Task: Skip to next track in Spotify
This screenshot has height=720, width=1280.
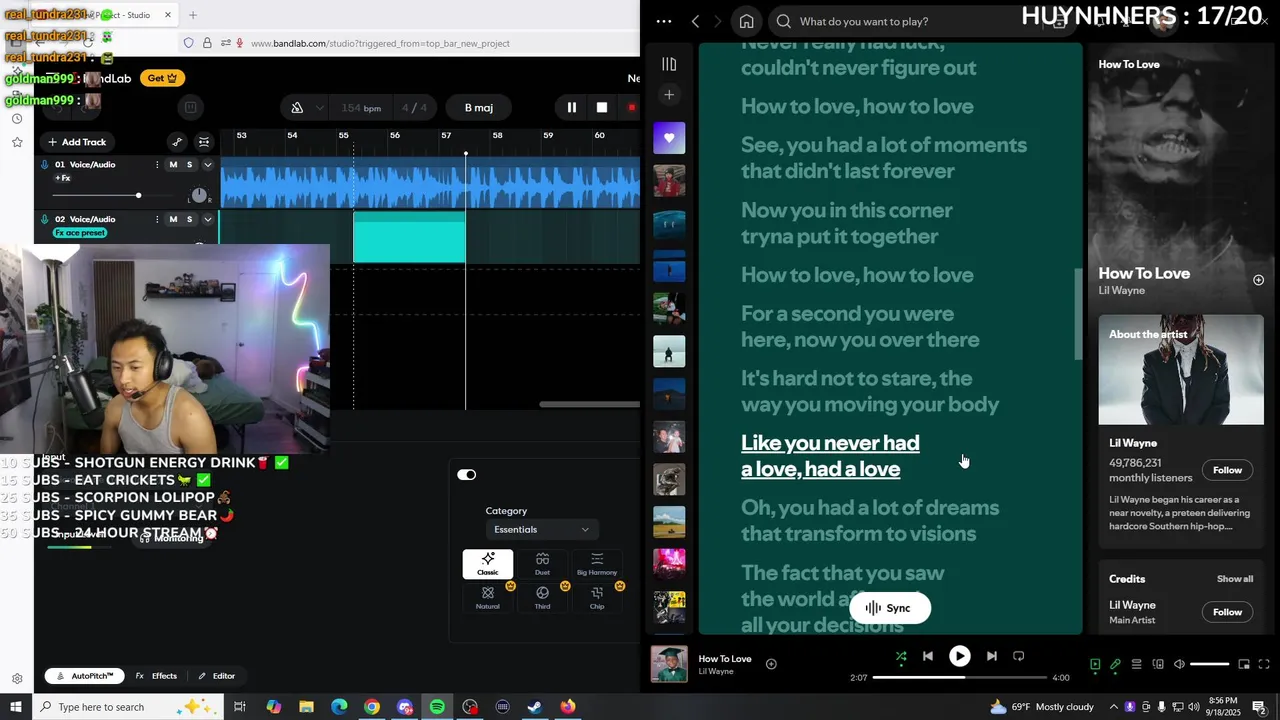Action: (991, 656)
